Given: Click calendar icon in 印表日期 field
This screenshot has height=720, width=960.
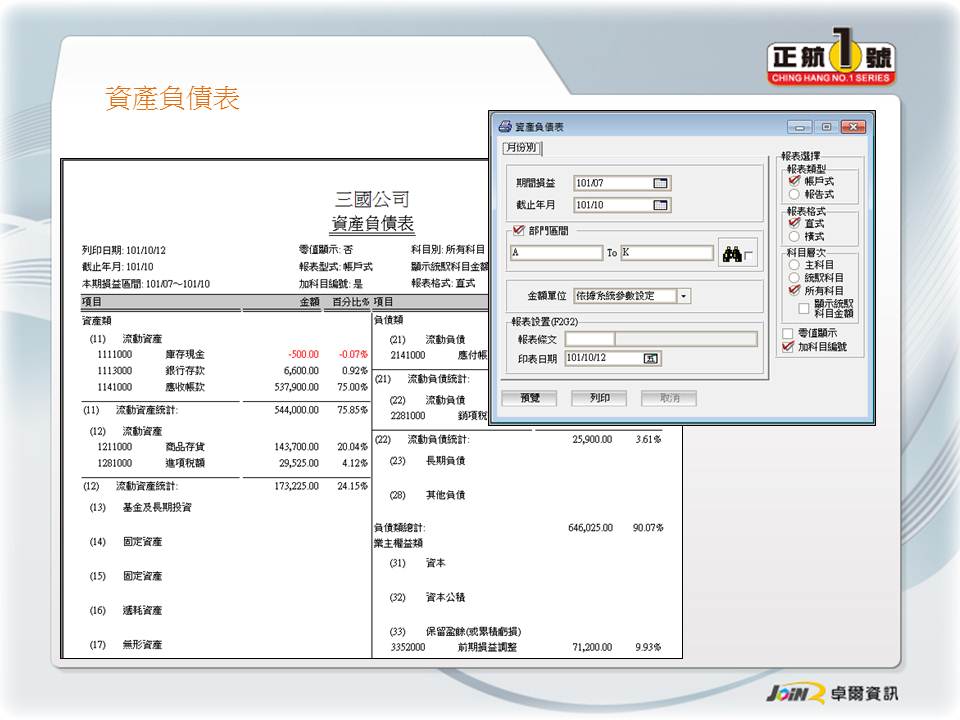Looking at the screenshot, I should point(652,358).
